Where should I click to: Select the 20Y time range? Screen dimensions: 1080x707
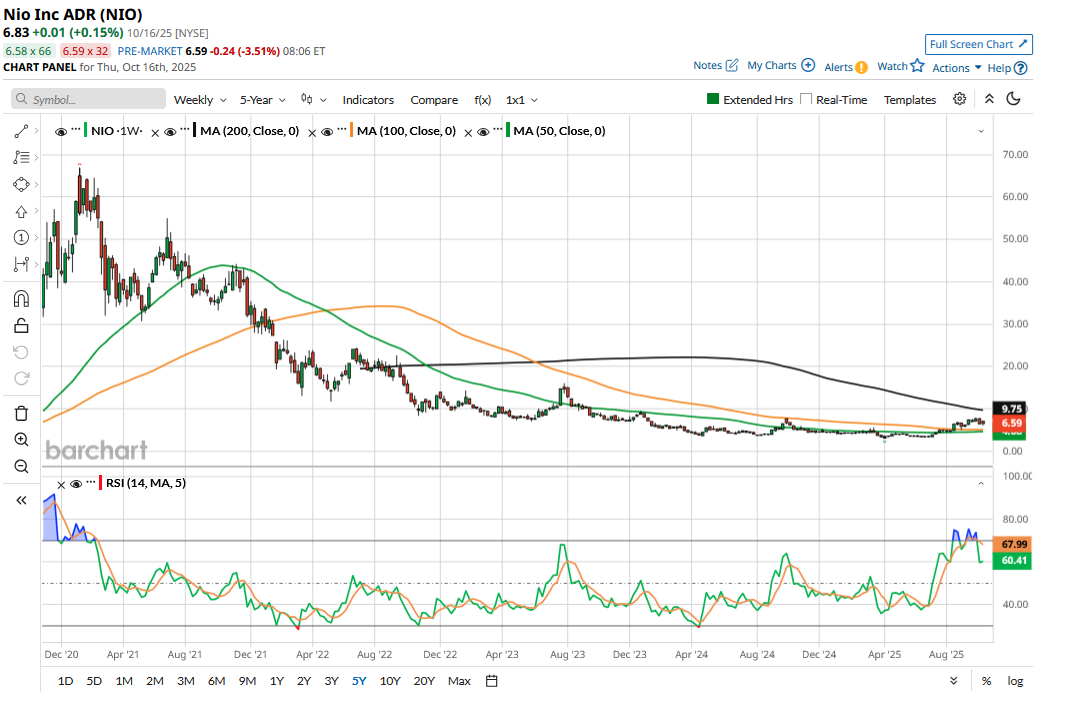(x=424, y=681)
